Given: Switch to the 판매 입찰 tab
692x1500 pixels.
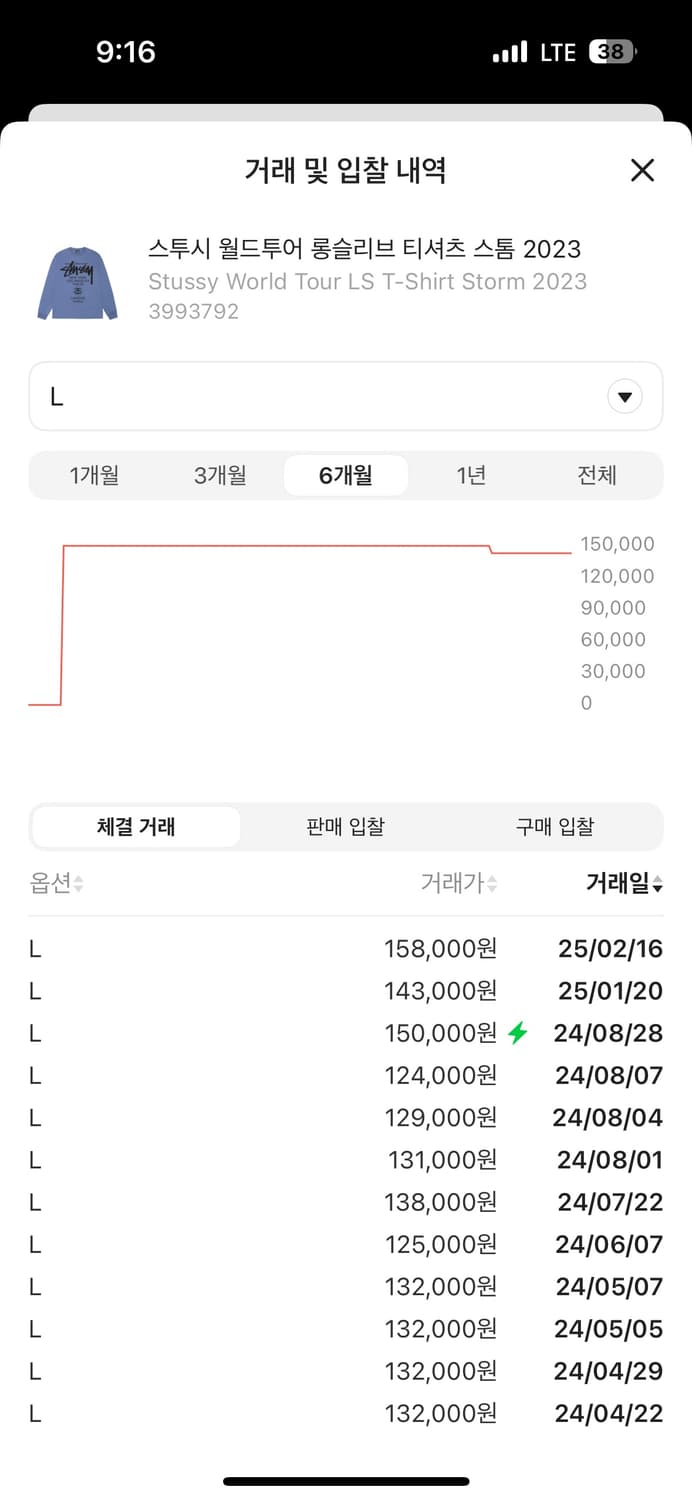Looking at the screenshot, I should (x=345, y=827).
